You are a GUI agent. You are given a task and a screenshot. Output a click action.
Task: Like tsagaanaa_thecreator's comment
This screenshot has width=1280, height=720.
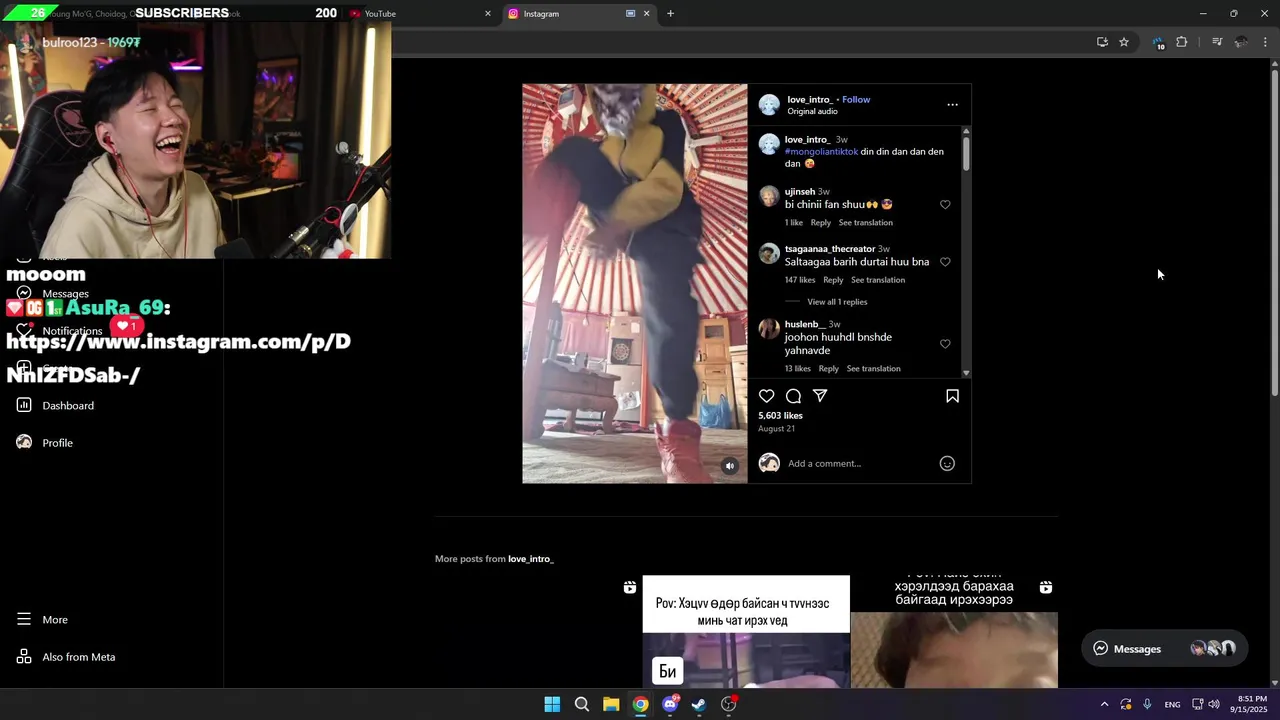pos(945,262)
